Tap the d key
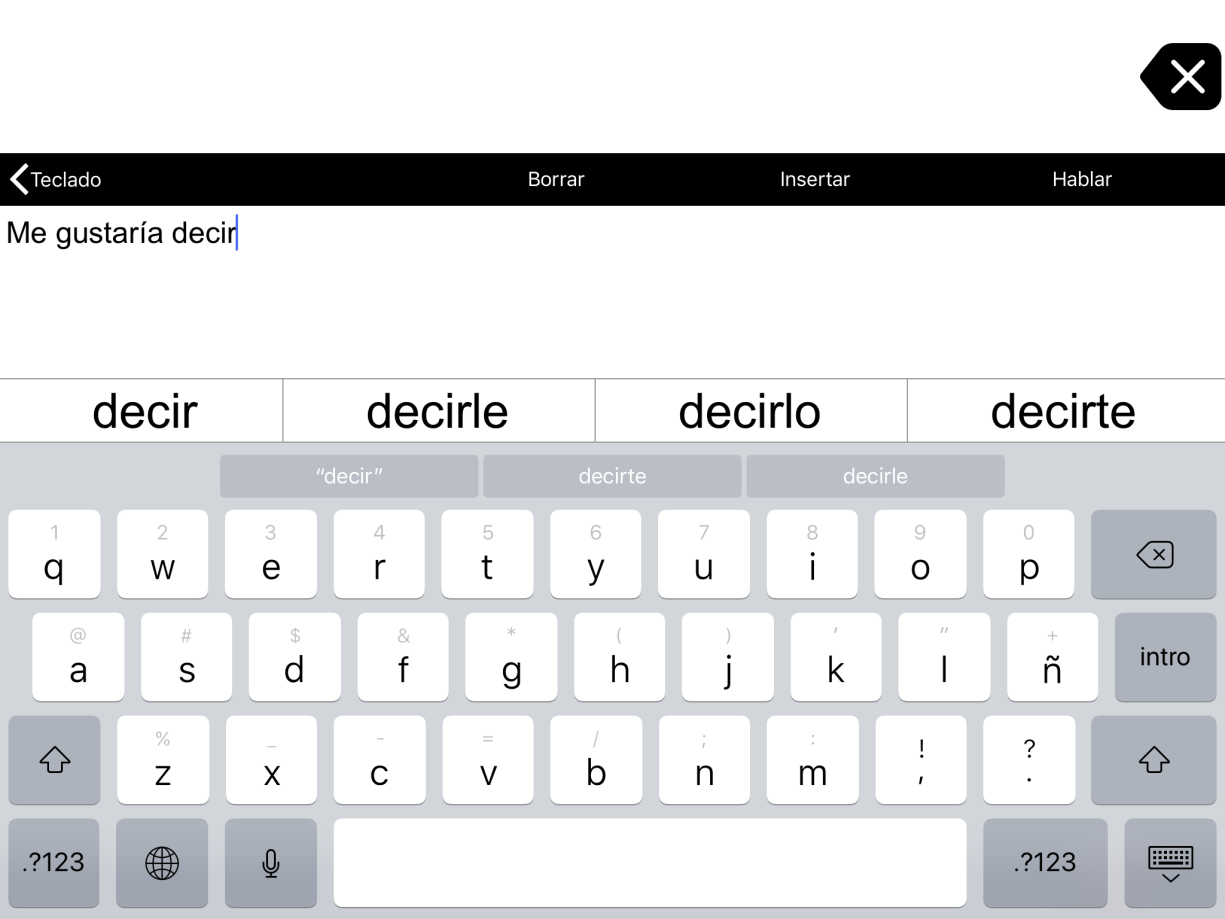1225x919 pixels. click(294, 657)
